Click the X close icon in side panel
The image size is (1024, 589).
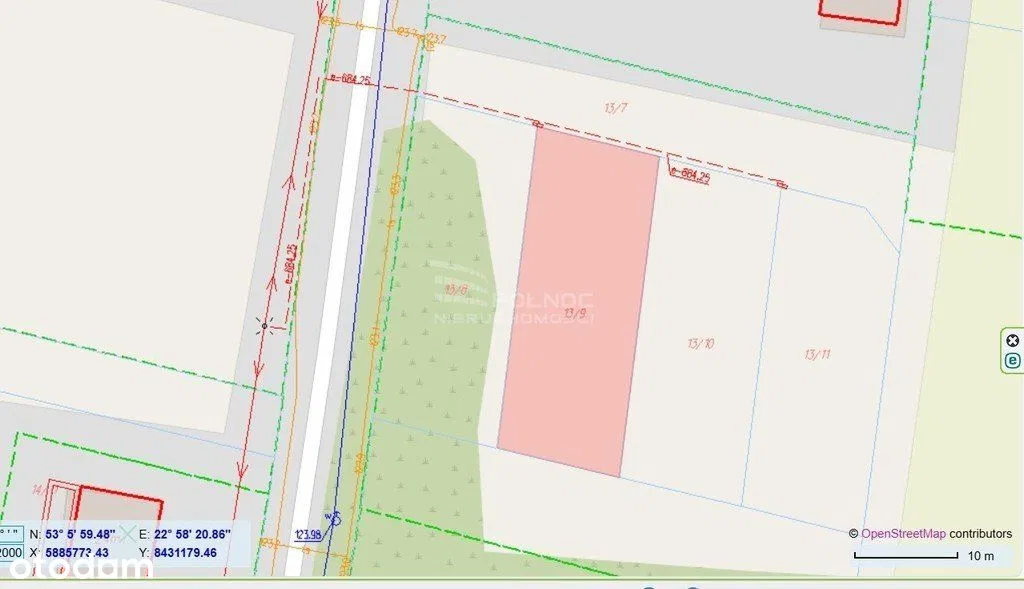pos(1012,340)
